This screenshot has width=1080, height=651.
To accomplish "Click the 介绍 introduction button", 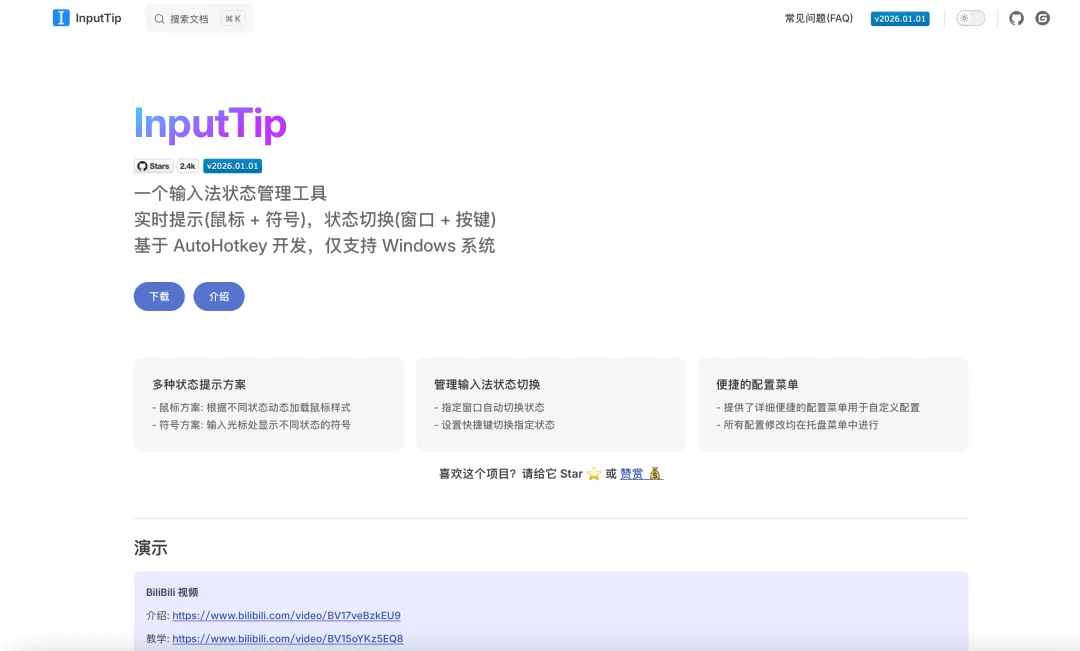I will tap(219, 296).
